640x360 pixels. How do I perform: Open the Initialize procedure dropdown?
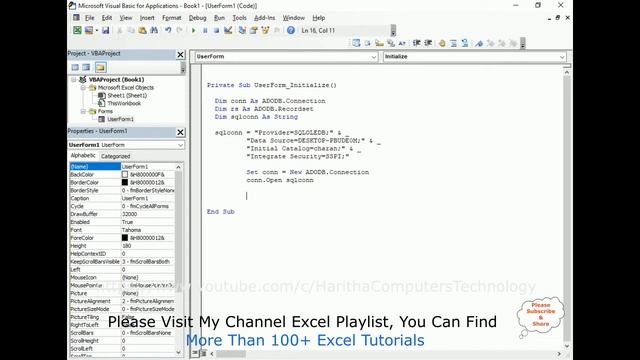pos(562,57)
